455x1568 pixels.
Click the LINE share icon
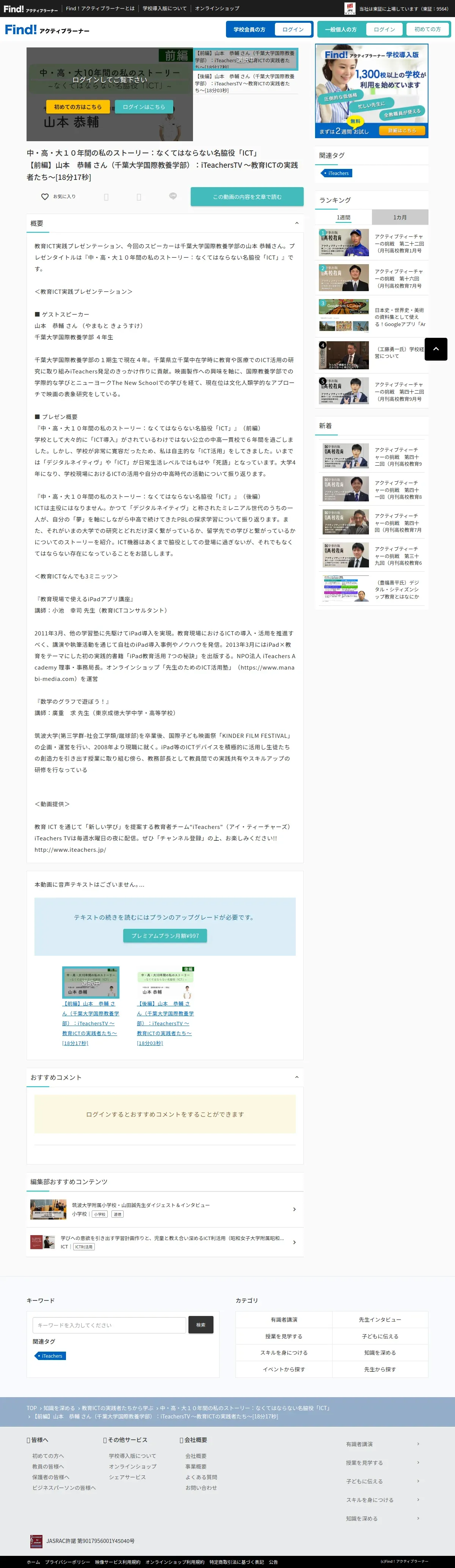coord(173,196)
